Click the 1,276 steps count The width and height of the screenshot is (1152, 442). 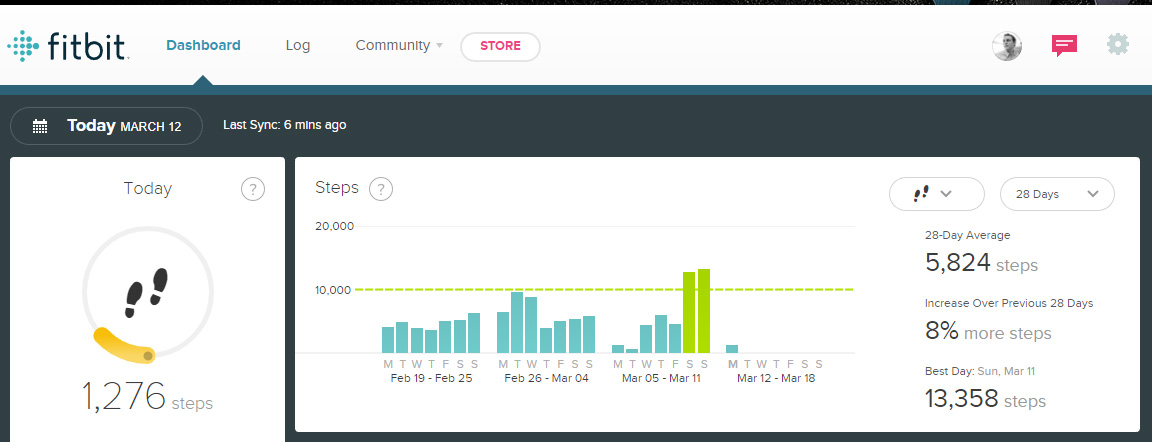[147, 397]
